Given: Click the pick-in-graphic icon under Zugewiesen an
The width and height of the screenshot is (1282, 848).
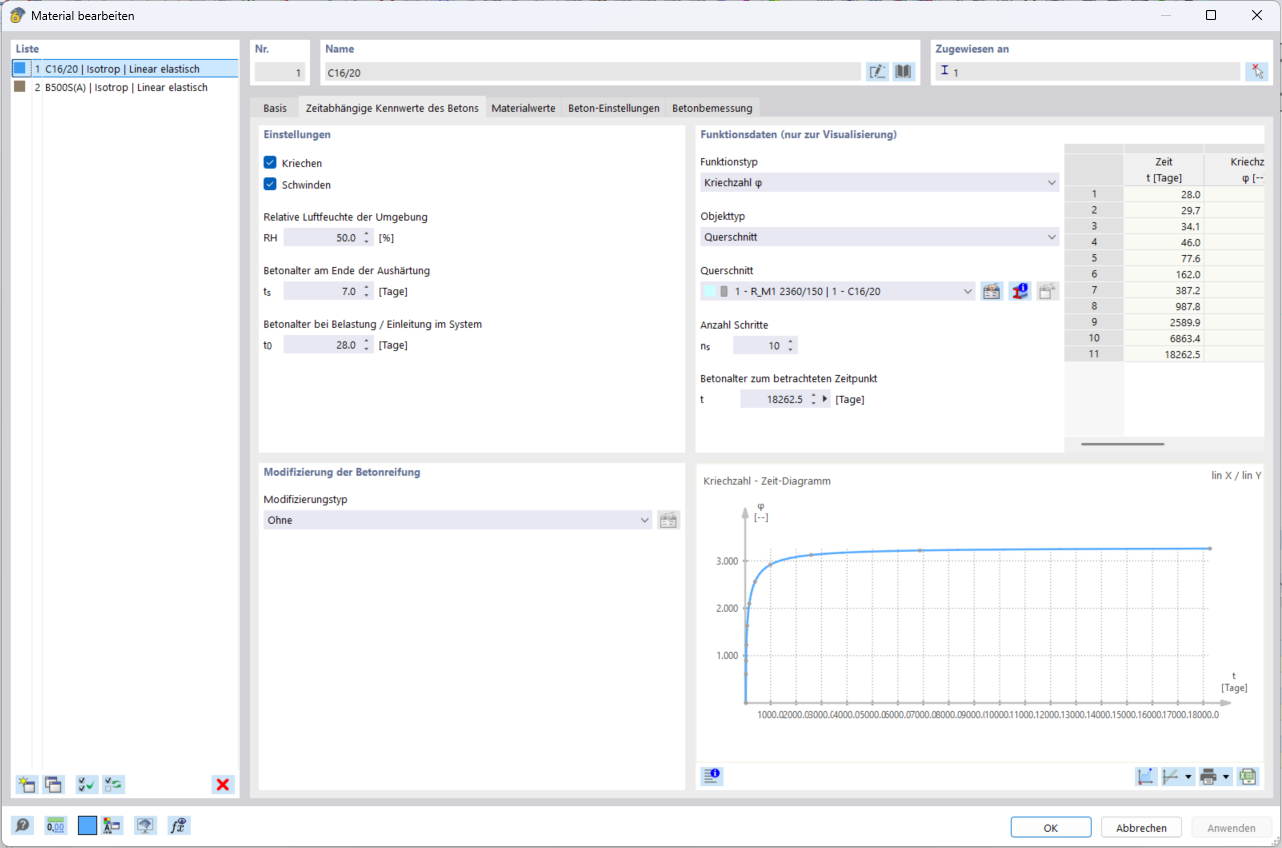Looking at the screenshot, I should [x=1257, y=72].
